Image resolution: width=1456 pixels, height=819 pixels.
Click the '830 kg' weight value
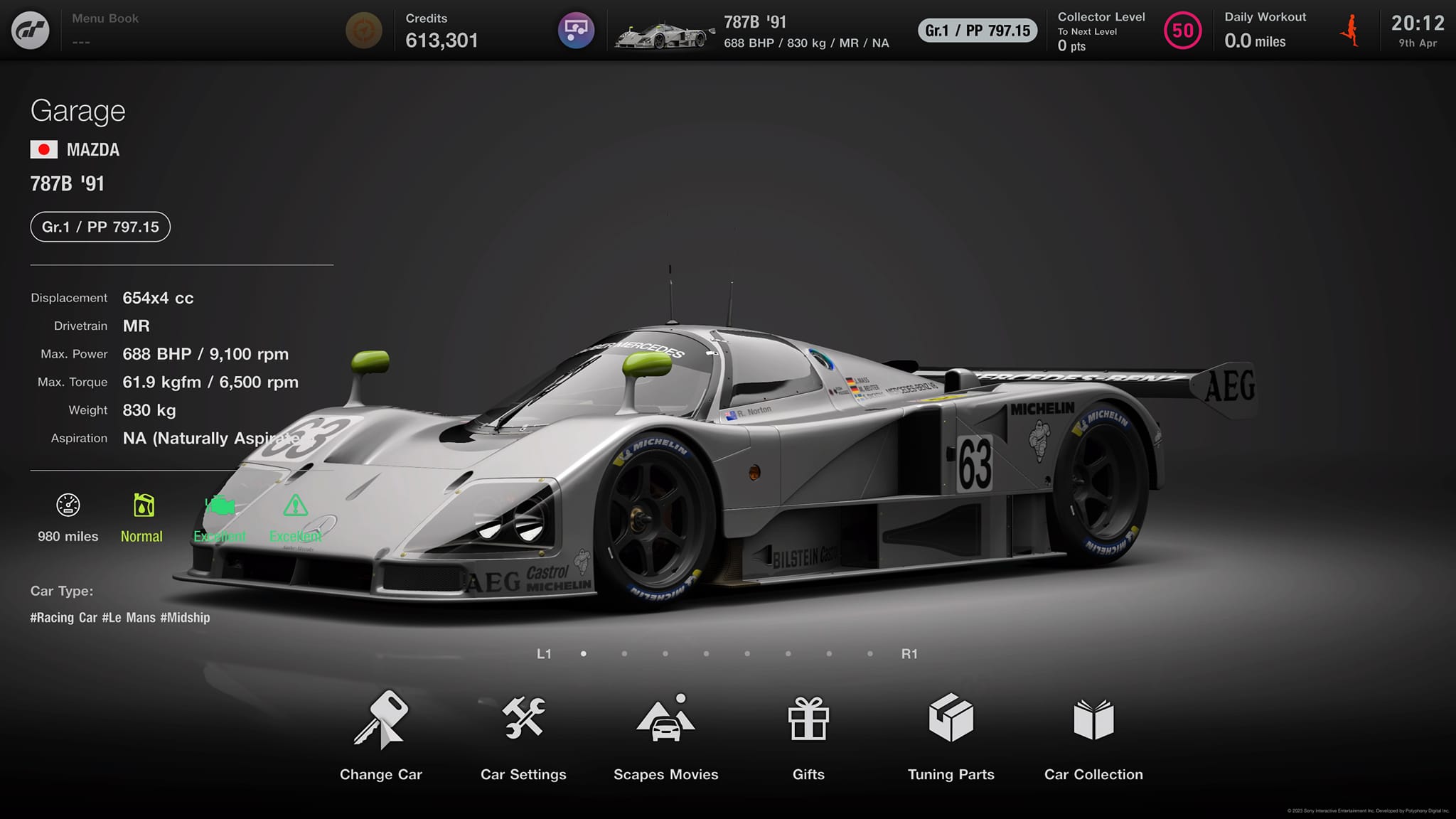[149, 410]
